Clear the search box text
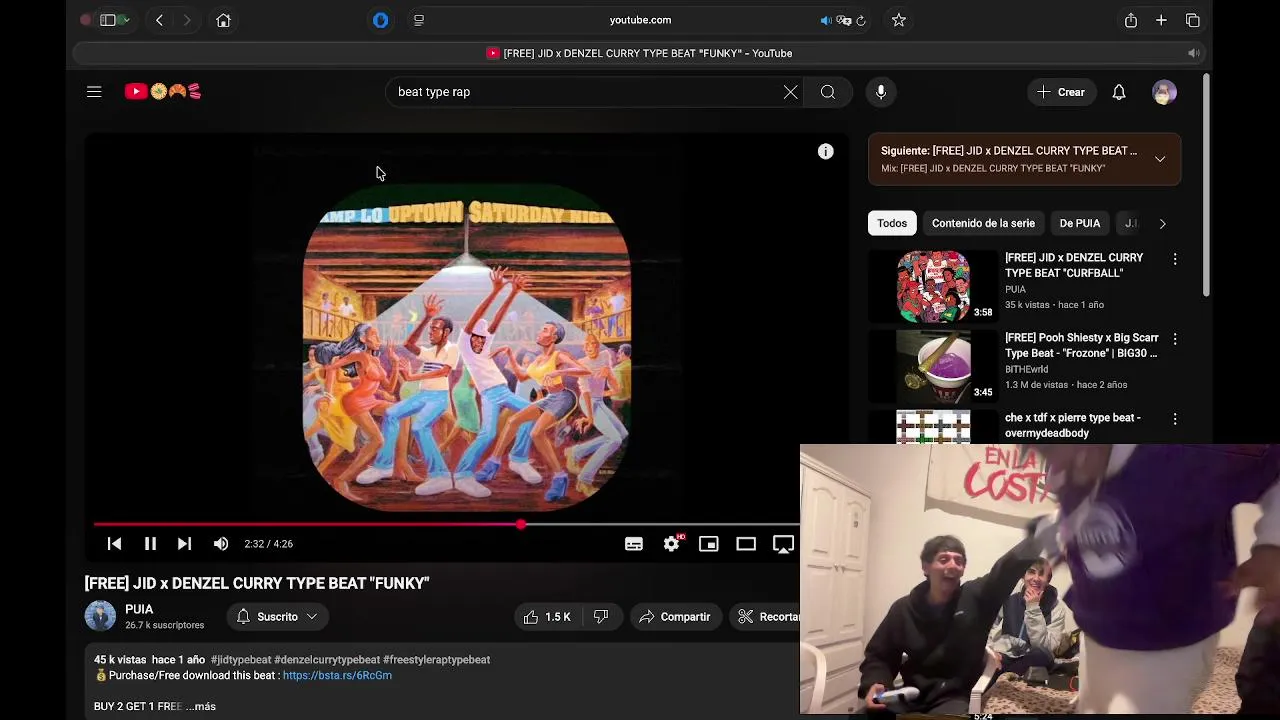1280x720 pixels. point(790,92)
